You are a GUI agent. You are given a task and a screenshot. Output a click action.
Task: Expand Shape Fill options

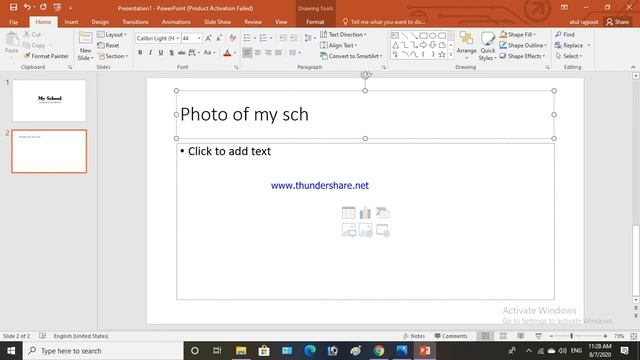[518, 35]
